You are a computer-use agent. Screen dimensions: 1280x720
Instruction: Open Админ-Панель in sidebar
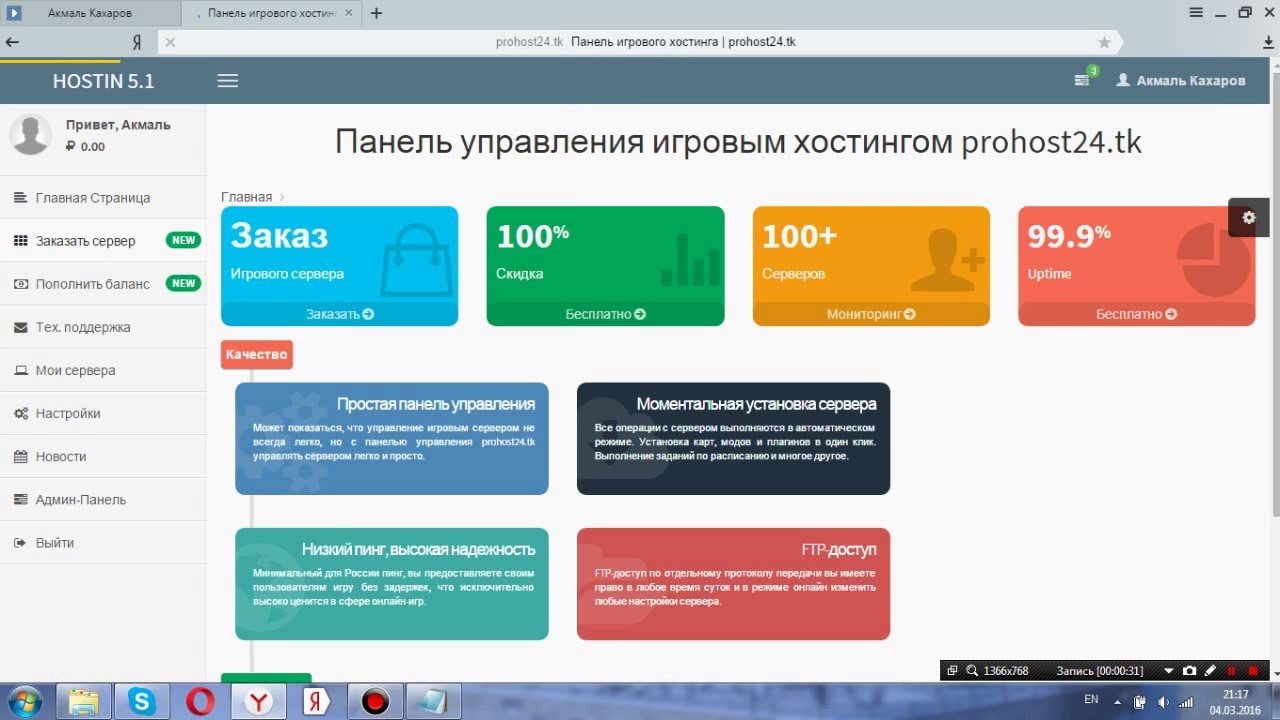tap(103, 499)
